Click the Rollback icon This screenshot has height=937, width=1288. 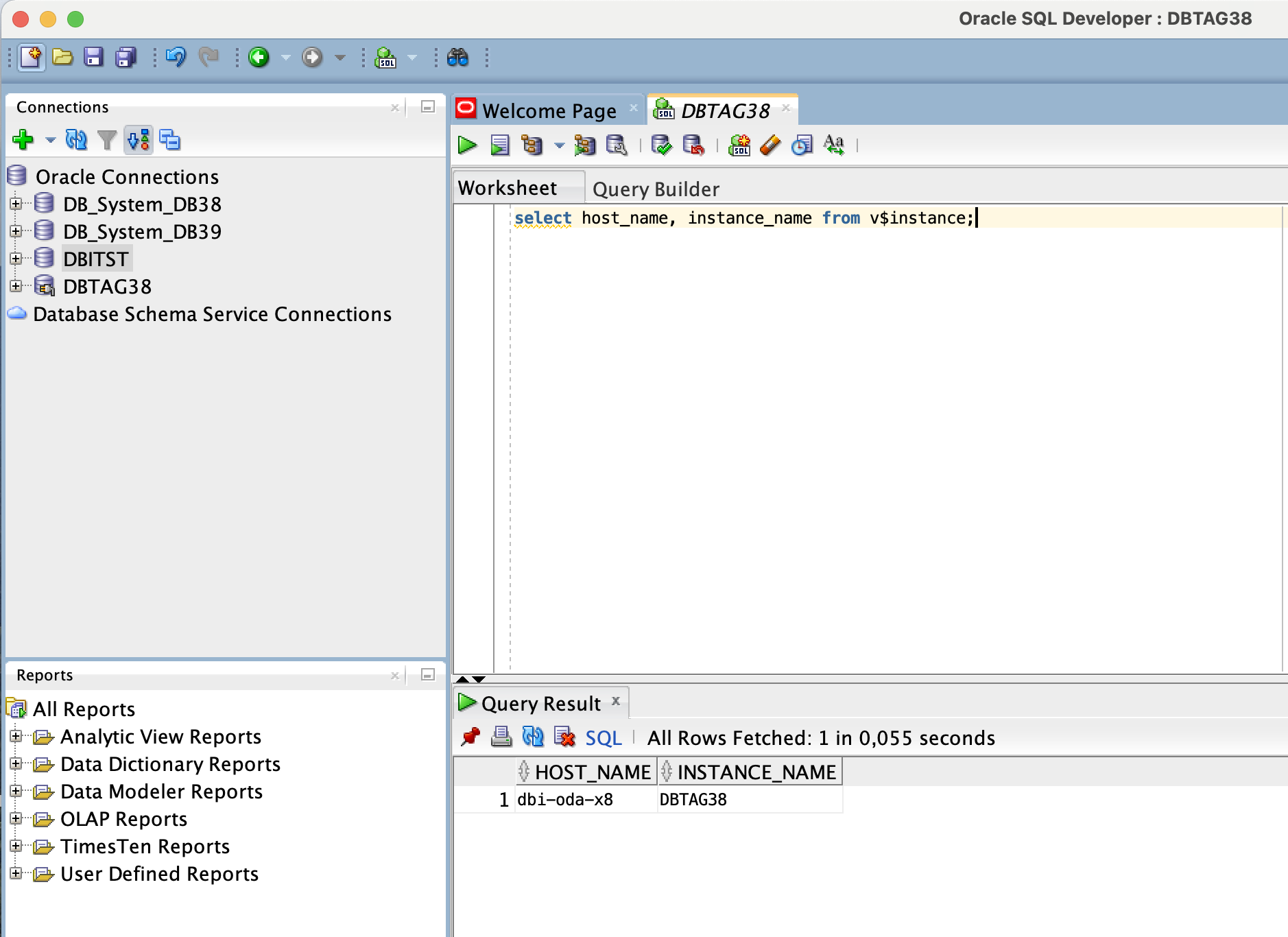(x=693, y=145)
